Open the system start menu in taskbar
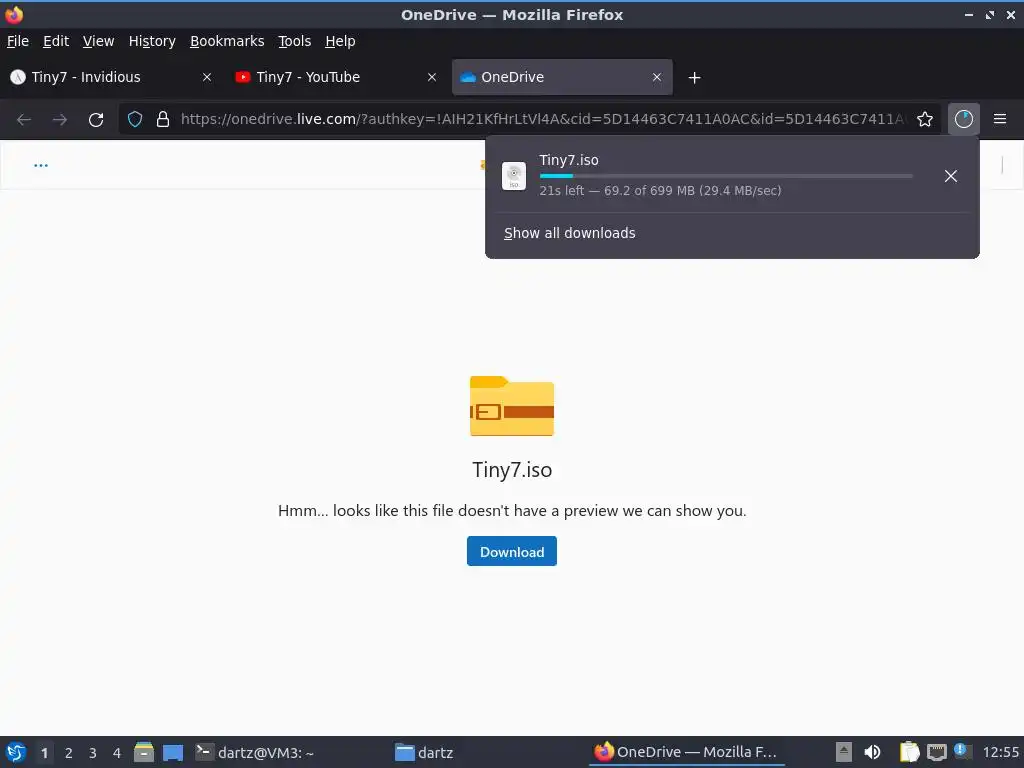This screenshot has height=768, width=1024. pos(16,752)
